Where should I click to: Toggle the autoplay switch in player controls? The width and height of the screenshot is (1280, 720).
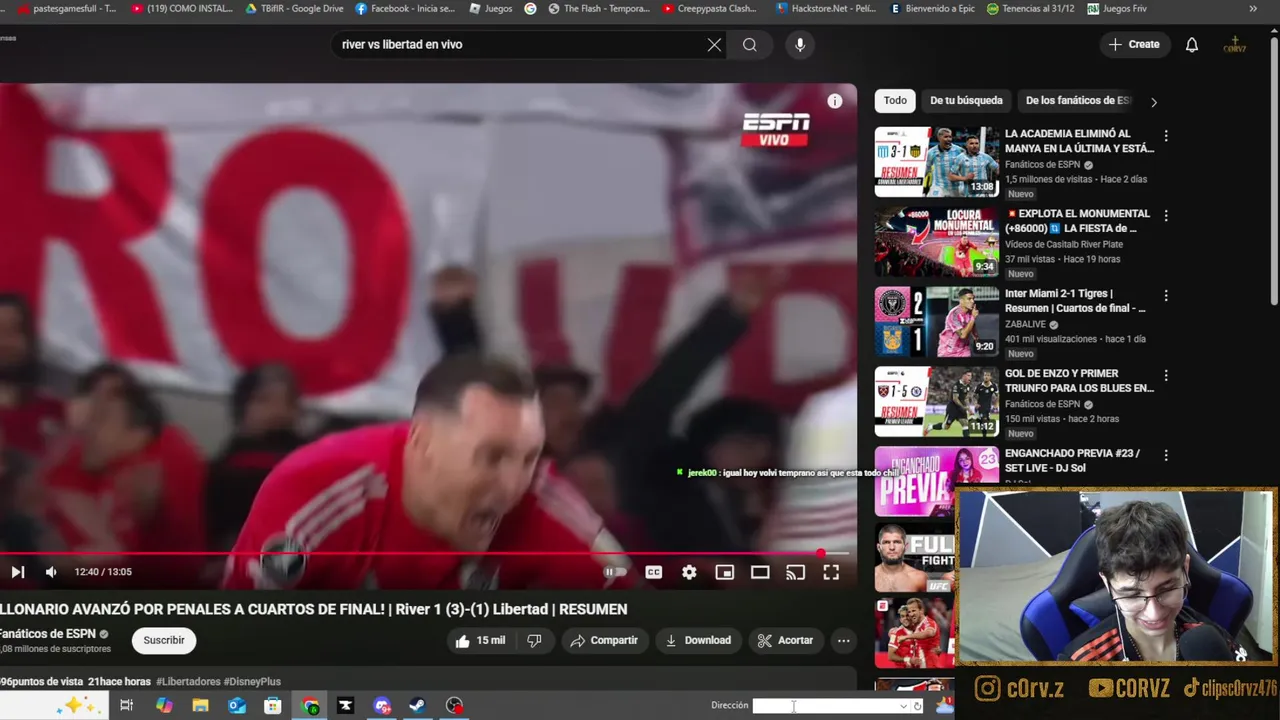pyautogui.click(x=615, y=572)
